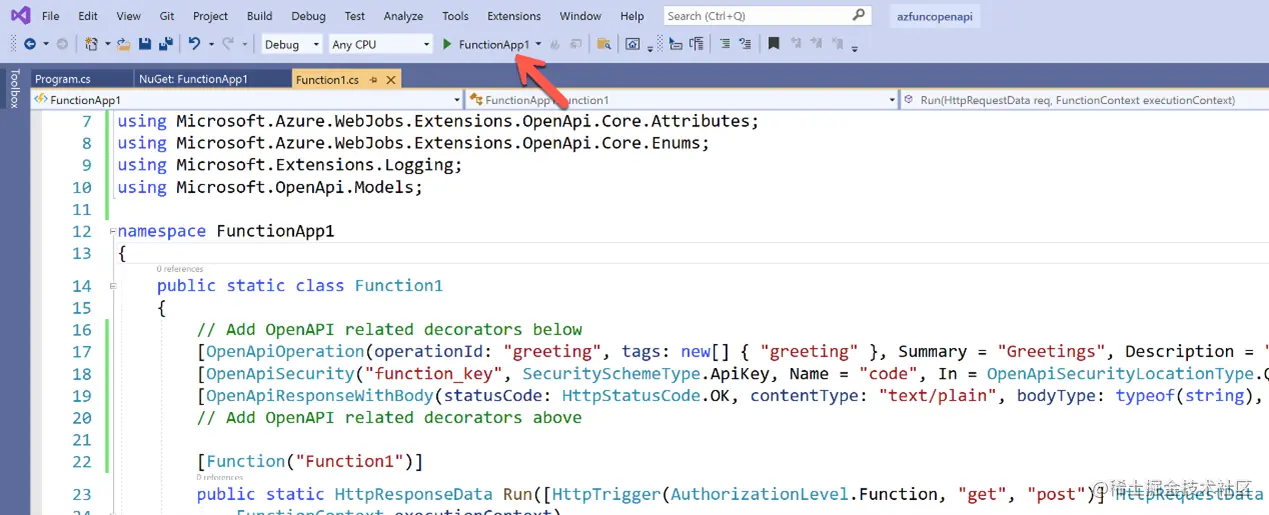
Task: Expand the FunctionApp1 startup target dropdown arrow
Action: point(538,44)
